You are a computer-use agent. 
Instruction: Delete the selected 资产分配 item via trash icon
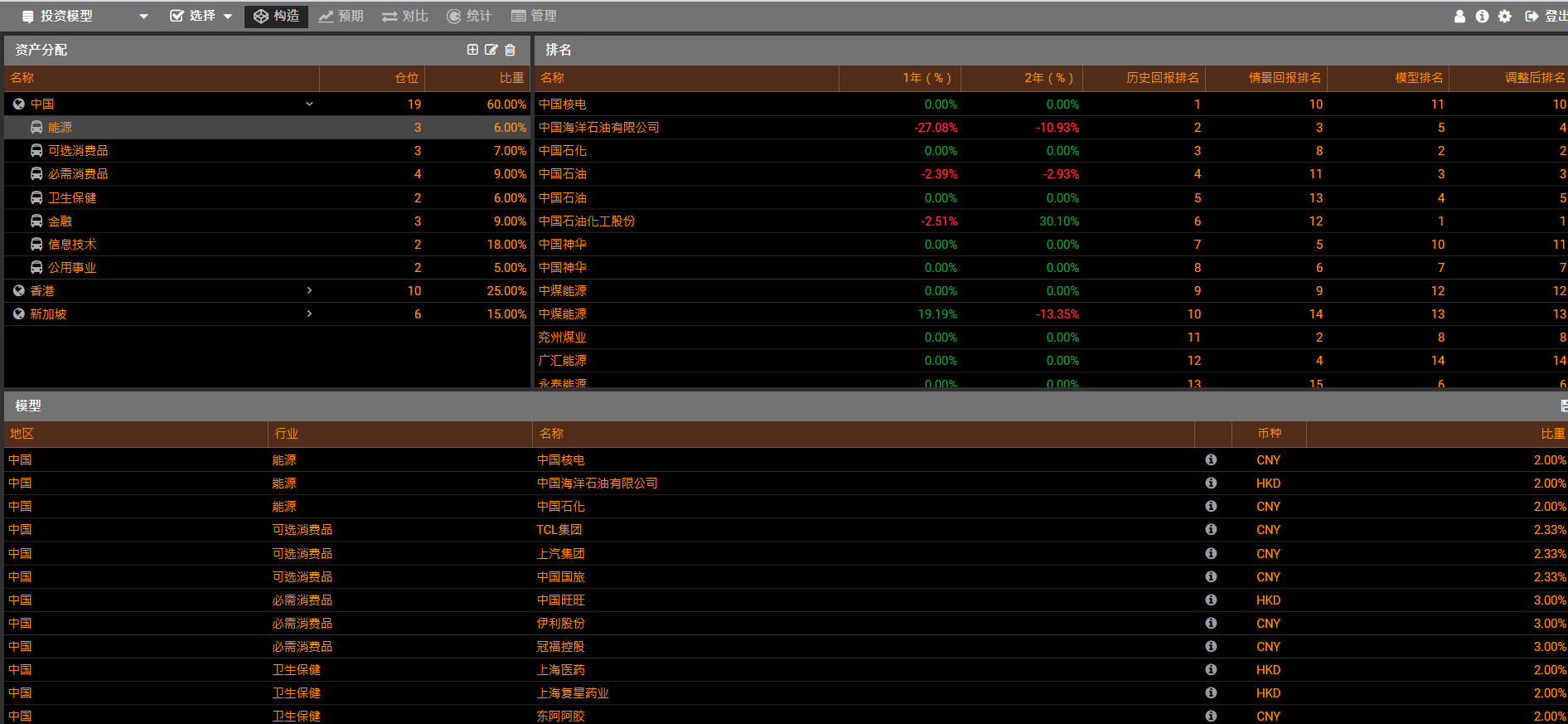click(511, 50)
